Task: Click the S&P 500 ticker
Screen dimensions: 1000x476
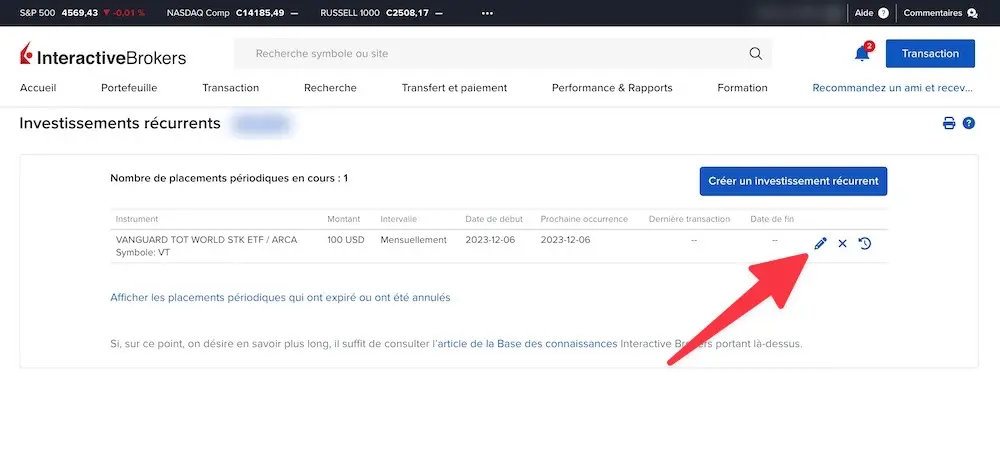Action: coord(82,13)
